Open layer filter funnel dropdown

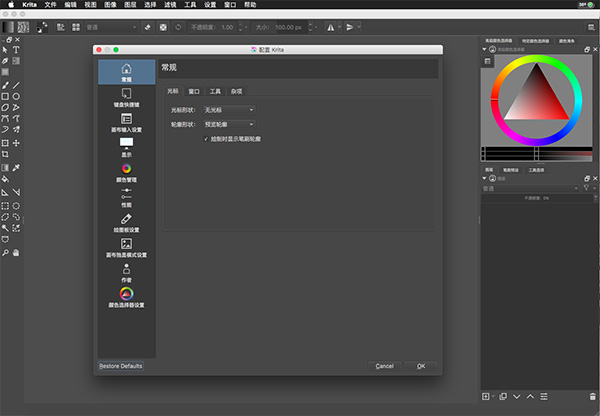pyautogui.click(x=588, y=188)
